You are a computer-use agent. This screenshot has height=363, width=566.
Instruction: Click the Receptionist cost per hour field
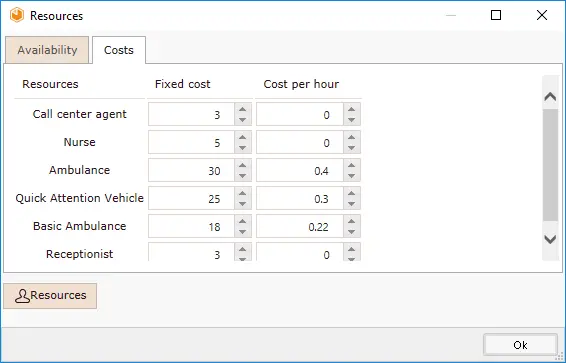coord(300,252)
